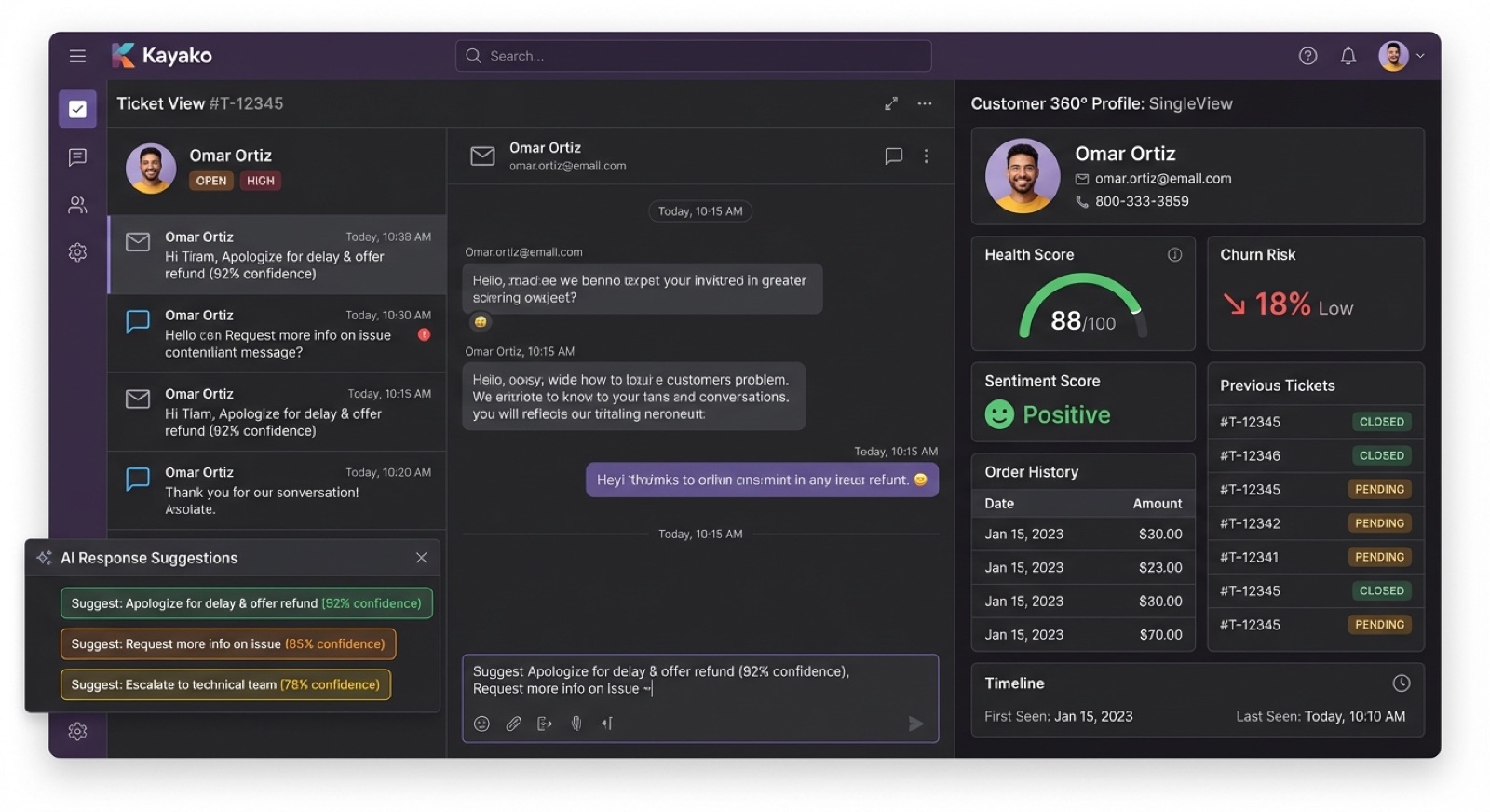
Task: Click the HIGH priority tag
Action: coord(261,181)
